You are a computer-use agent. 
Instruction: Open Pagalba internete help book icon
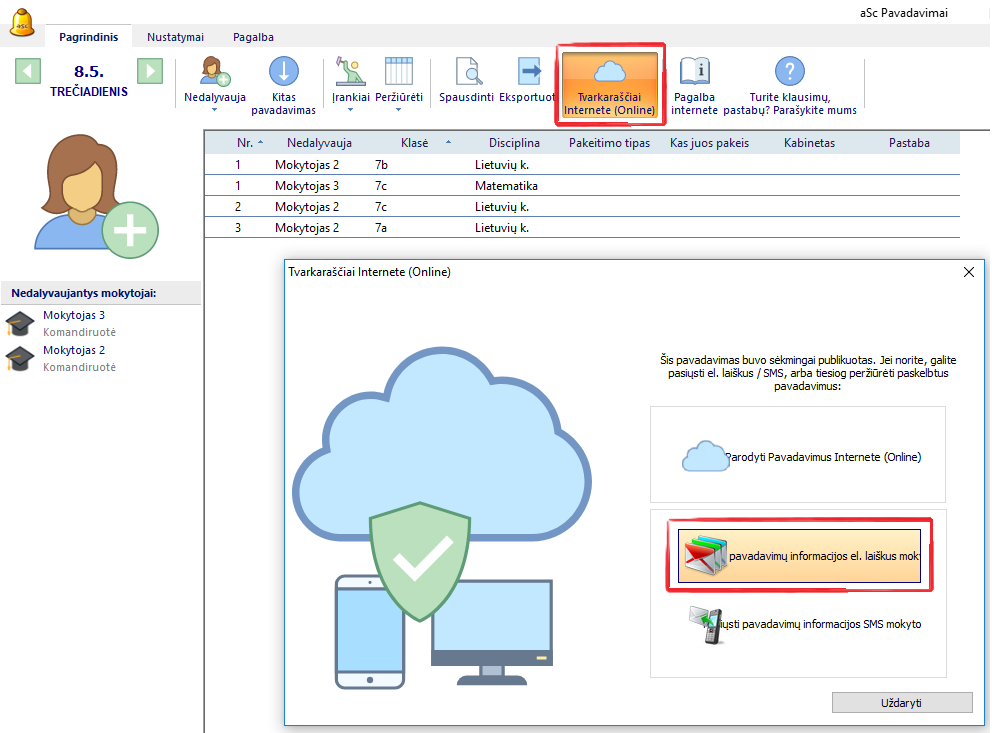tap(694, 73)
